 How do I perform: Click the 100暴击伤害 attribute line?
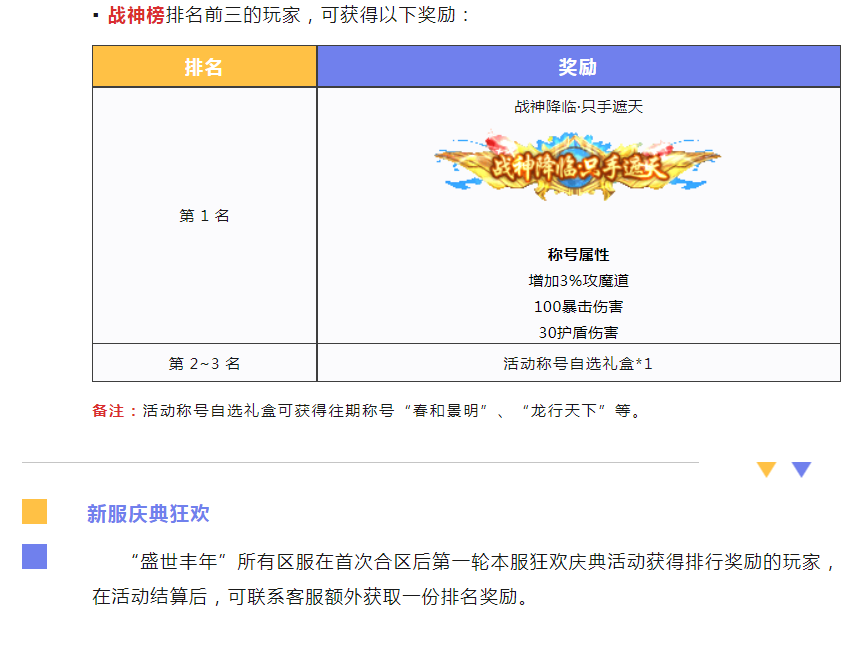[578, 306]
